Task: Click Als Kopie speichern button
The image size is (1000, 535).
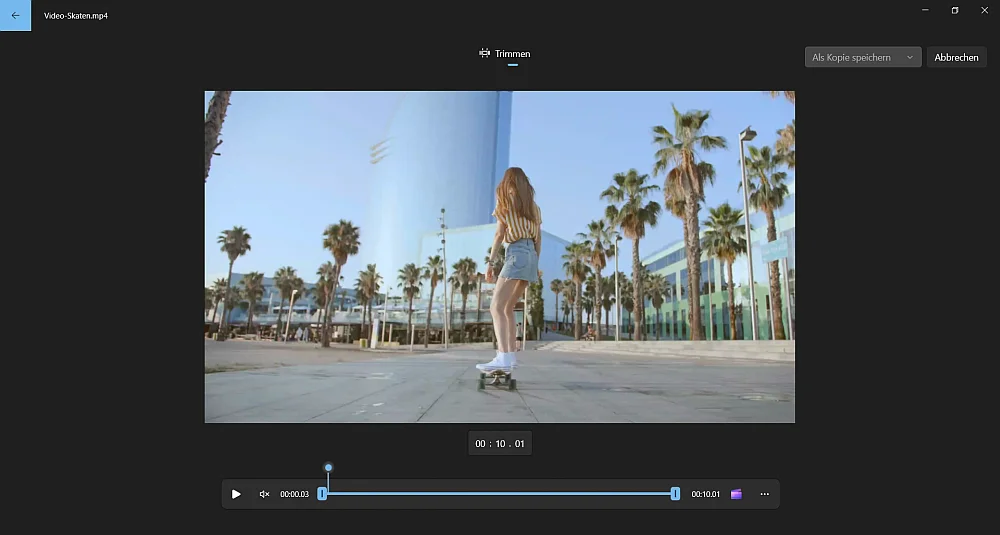Action: [x=863, y=57]
